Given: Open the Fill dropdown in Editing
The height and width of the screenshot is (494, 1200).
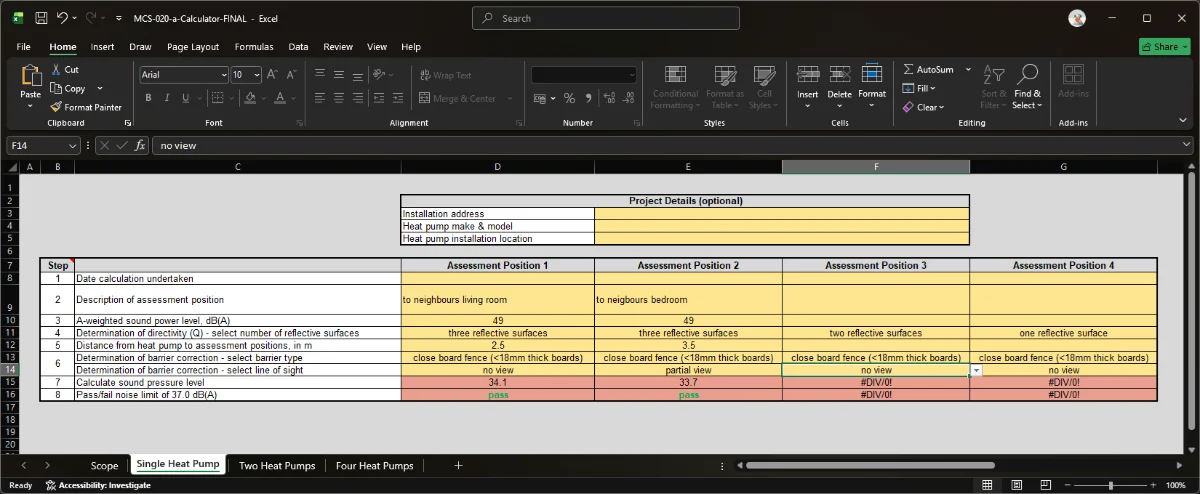Looking at the screenshot, I should pos(920,88).
